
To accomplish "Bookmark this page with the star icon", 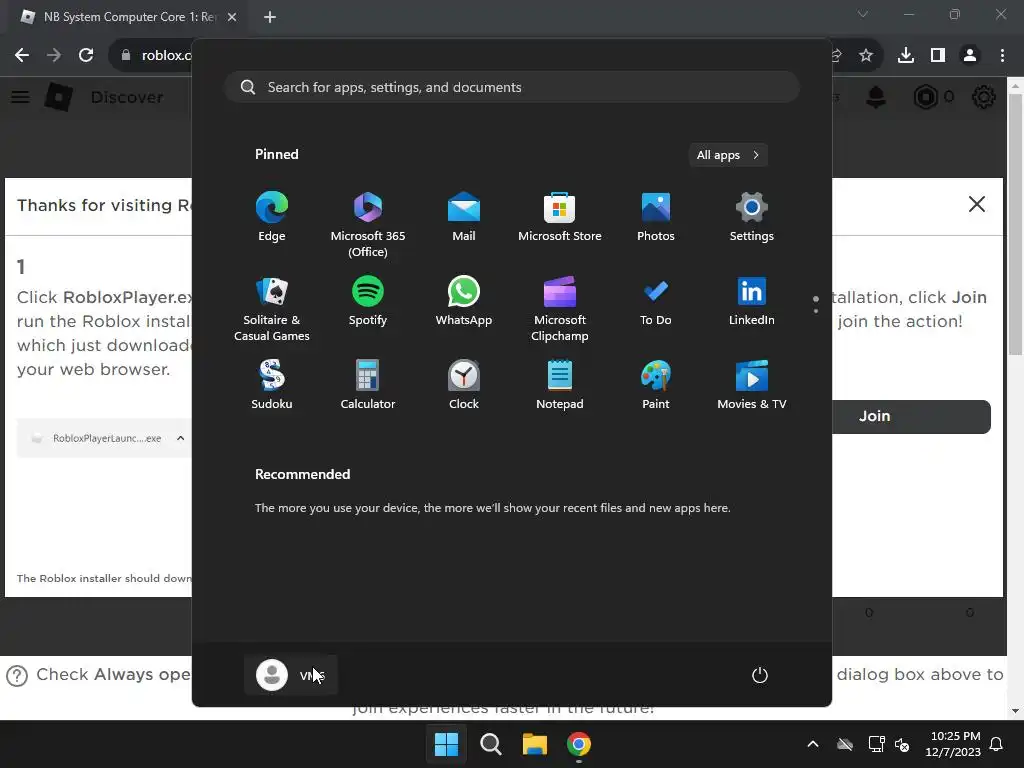I will (x=866, y=55).
